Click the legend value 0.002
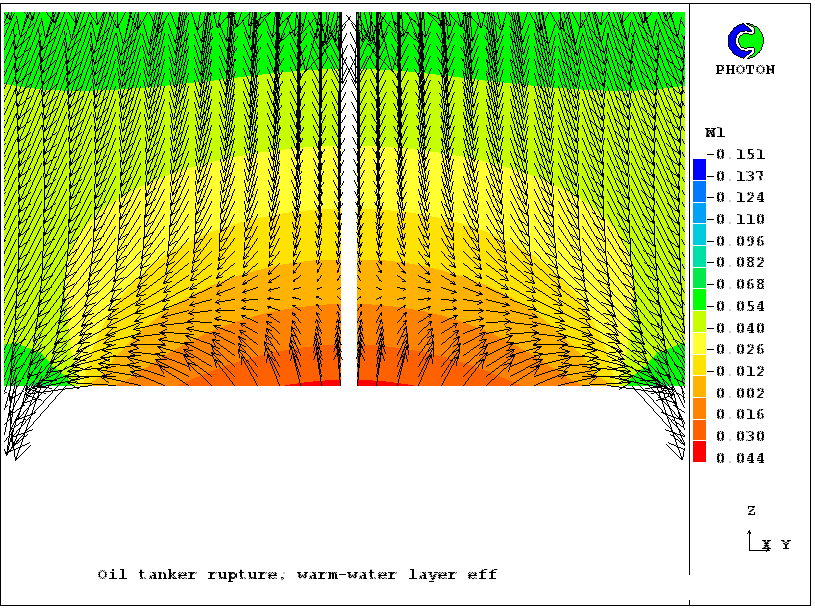Image resolution: width=815 pixels, height=609 pixels. tap(740, 394)
